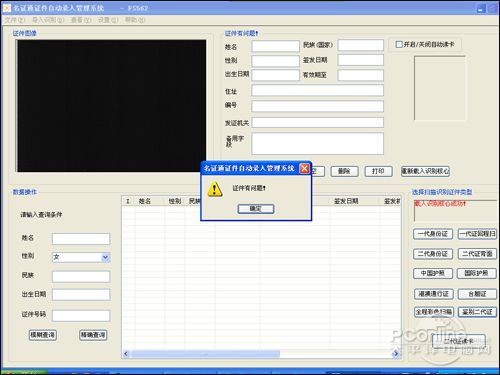
Task: Click the 鉴别二代证 button
Action: [x=477, y=312]
